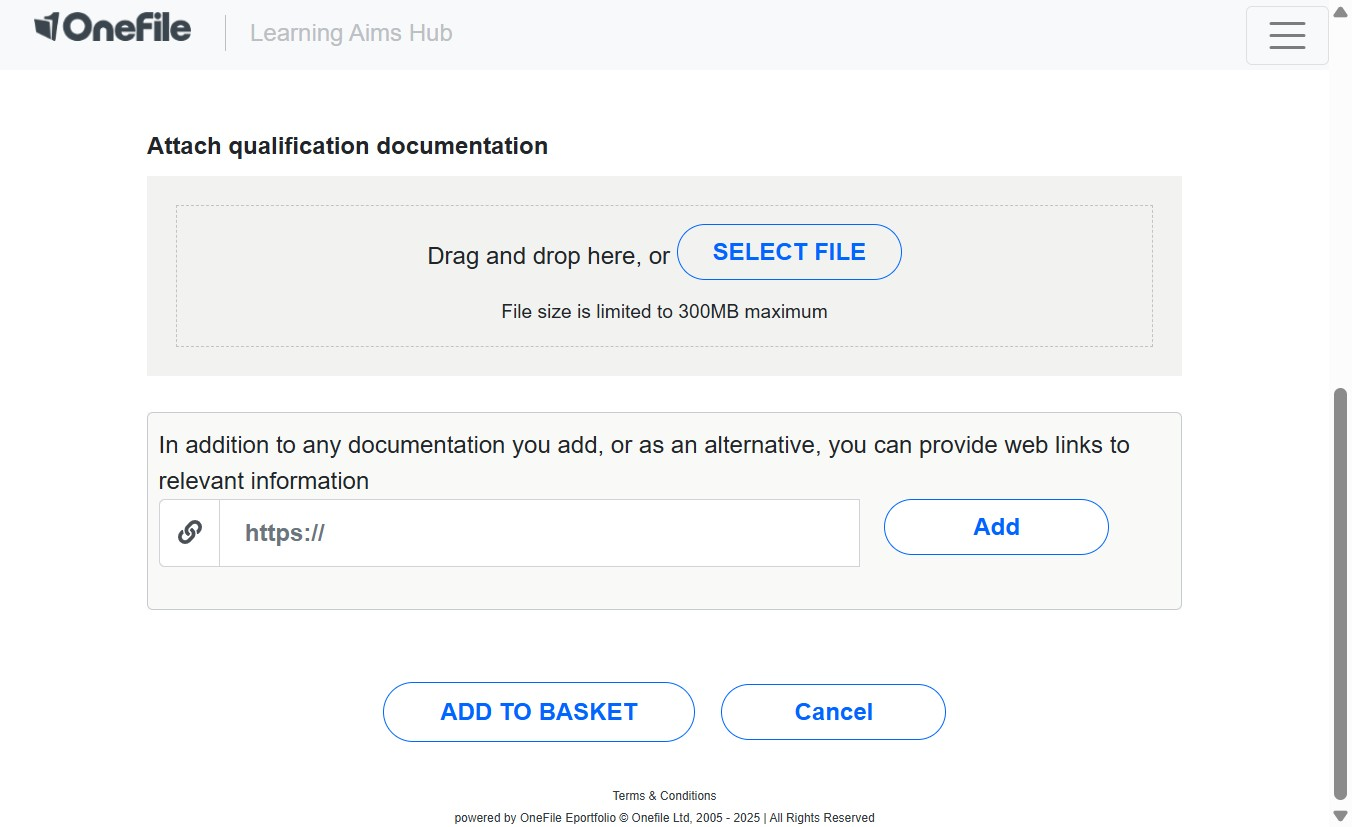
Task: Cancel the form
Action: pos(832,712)
